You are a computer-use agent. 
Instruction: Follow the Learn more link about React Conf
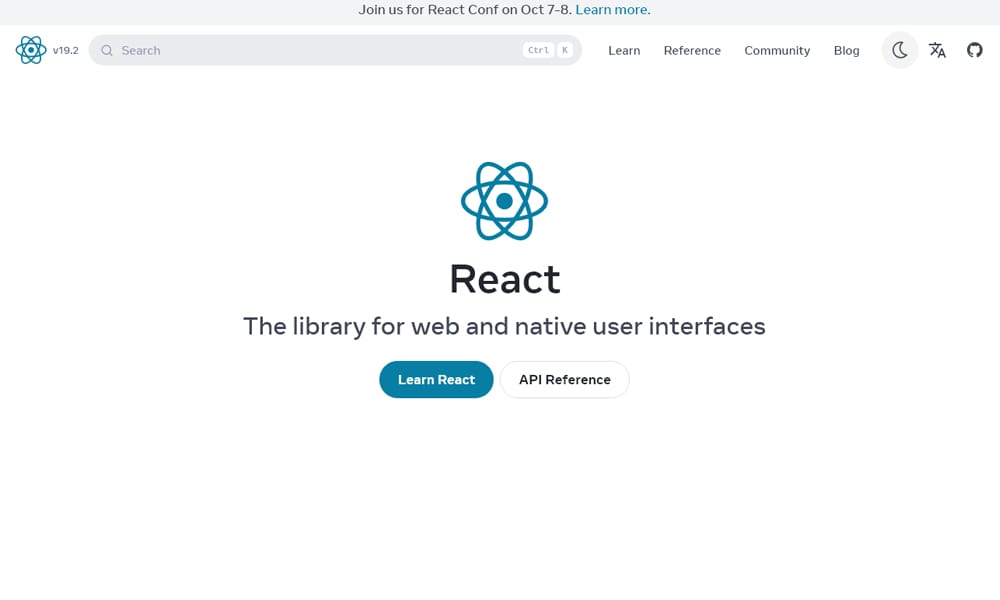point(612,9)
